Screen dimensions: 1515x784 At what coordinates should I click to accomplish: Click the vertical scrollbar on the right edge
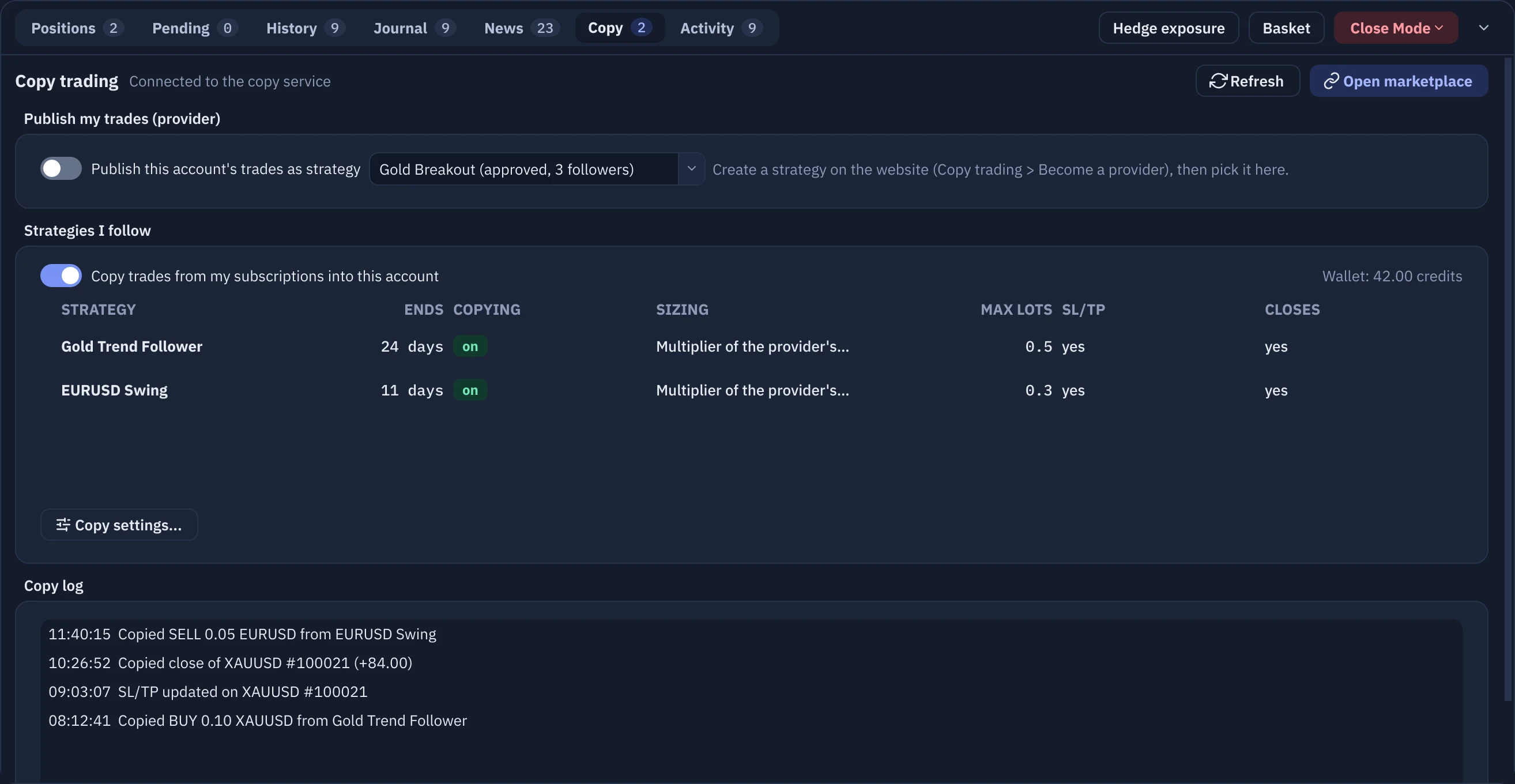1508,379
